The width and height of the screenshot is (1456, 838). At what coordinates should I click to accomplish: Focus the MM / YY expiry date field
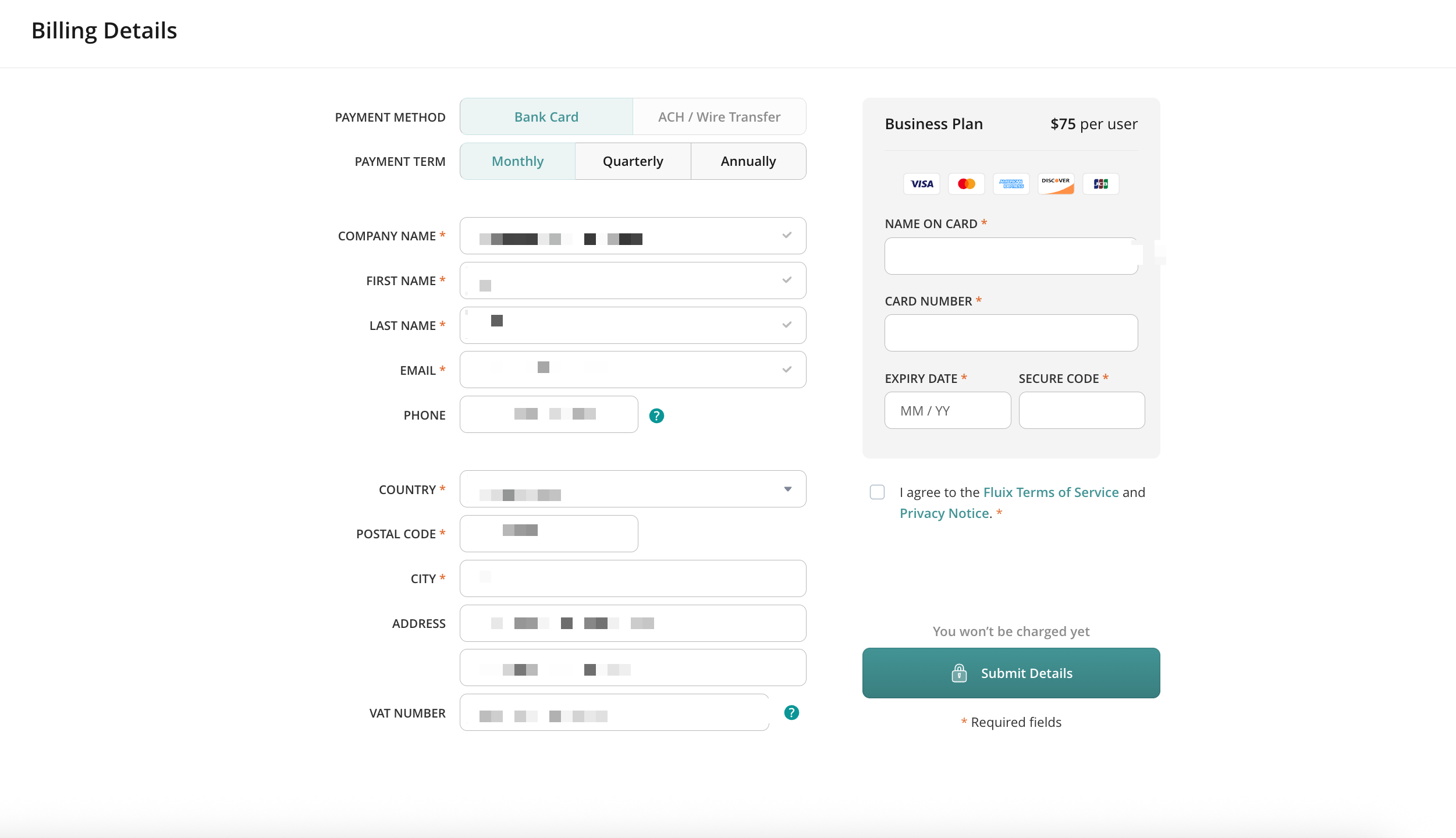pos(947,411)
